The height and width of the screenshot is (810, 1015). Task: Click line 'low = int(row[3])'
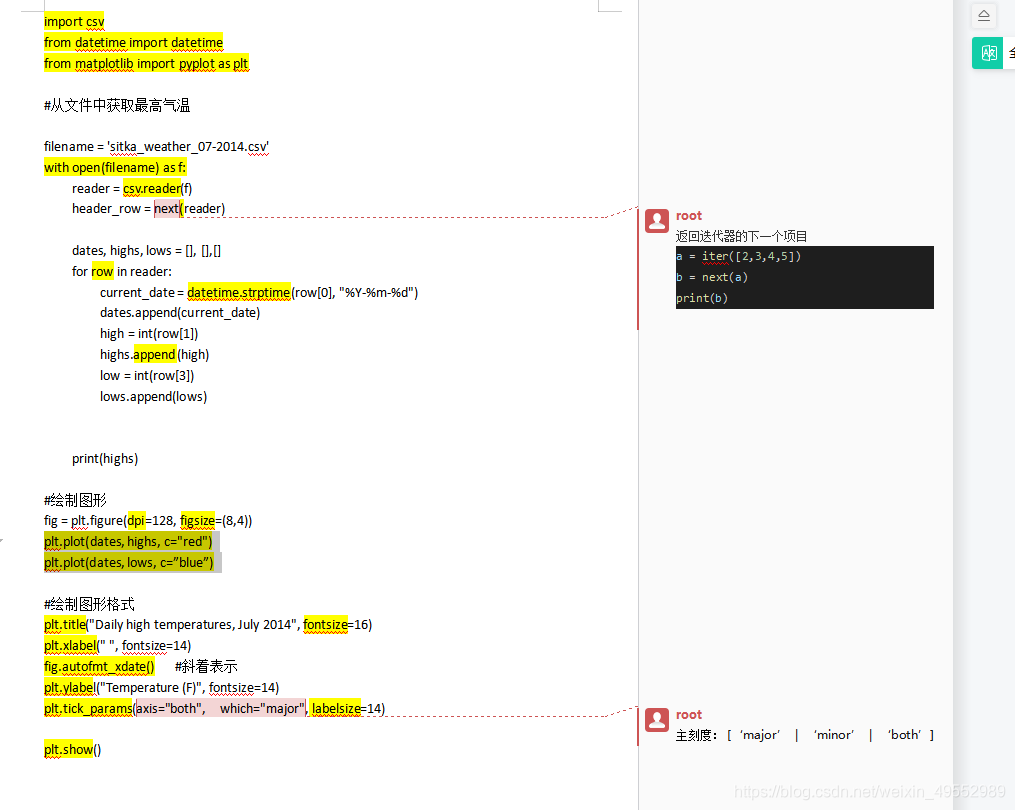(147, 376)
